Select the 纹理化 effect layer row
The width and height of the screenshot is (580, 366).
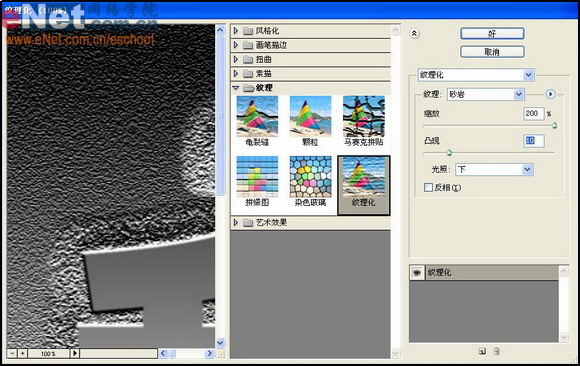pos(492,273)
